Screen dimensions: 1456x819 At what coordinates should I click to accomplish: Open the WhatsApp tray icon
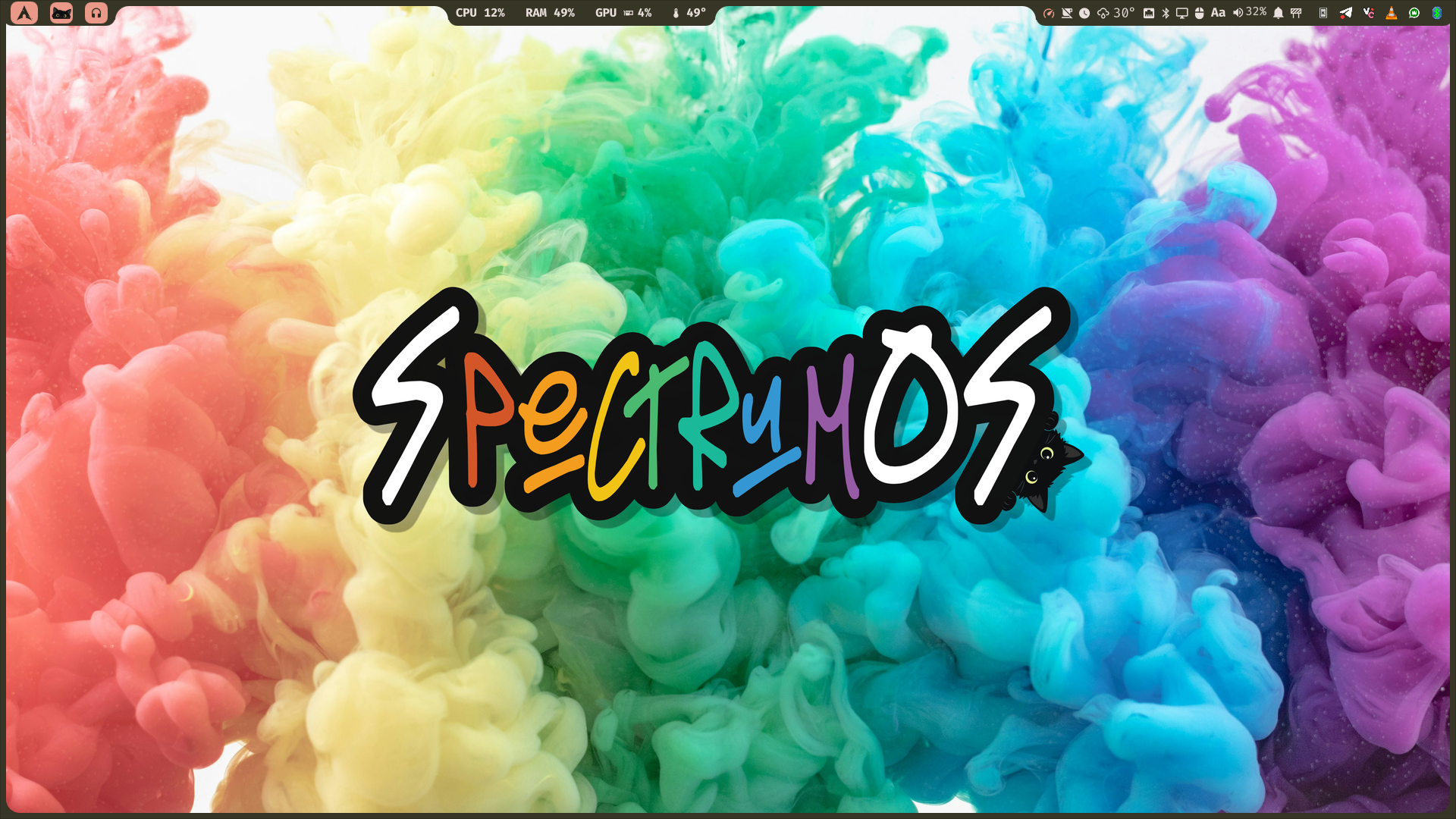pyautogui.click(x=1414, y=13)
